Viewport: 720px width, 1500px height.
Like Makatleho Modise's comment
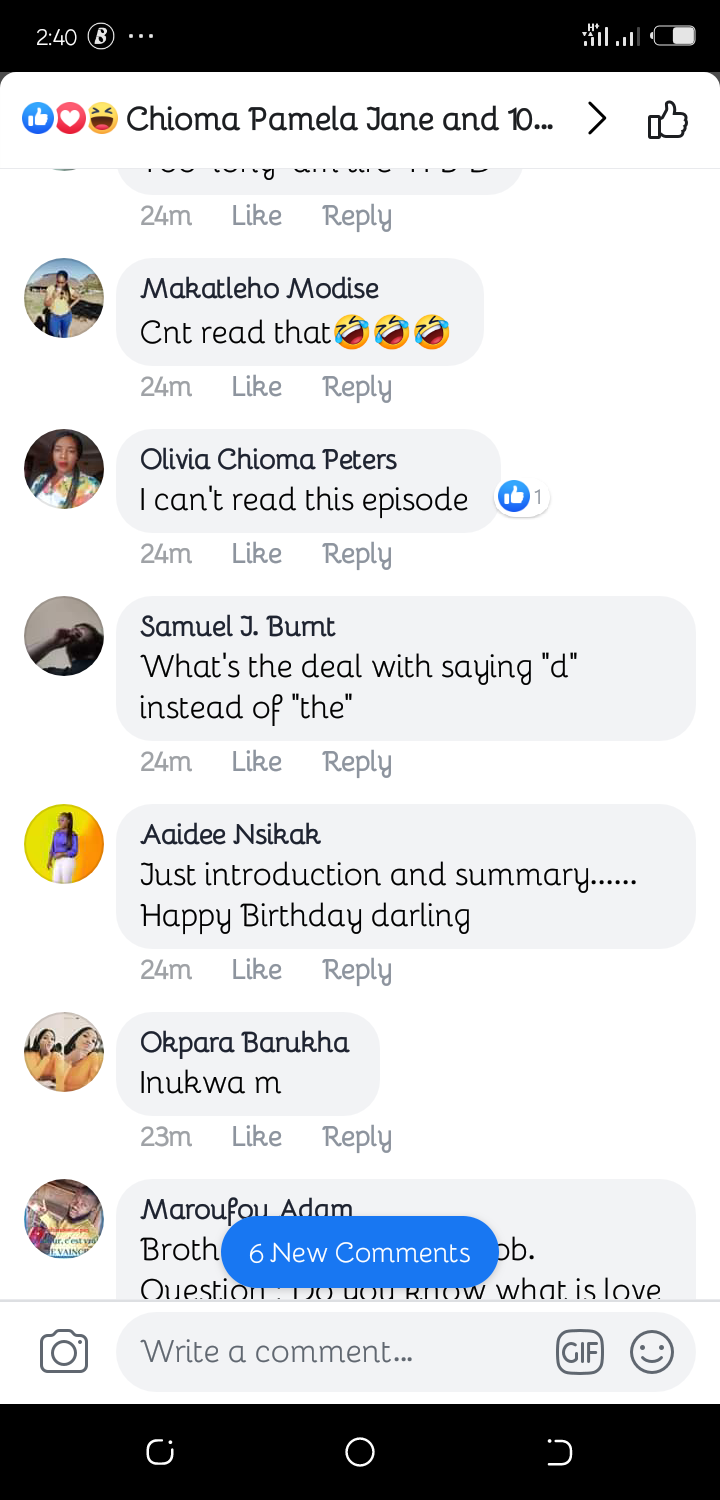(x=256, y=387)
